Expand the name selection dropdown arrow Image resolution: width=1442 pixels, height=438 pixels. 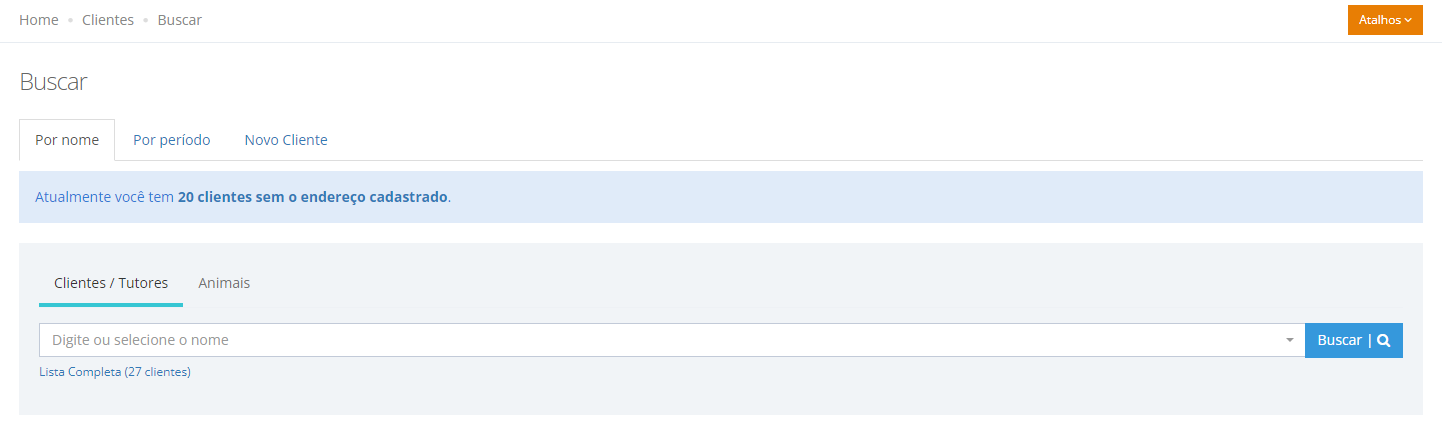tap(1290, 341)
